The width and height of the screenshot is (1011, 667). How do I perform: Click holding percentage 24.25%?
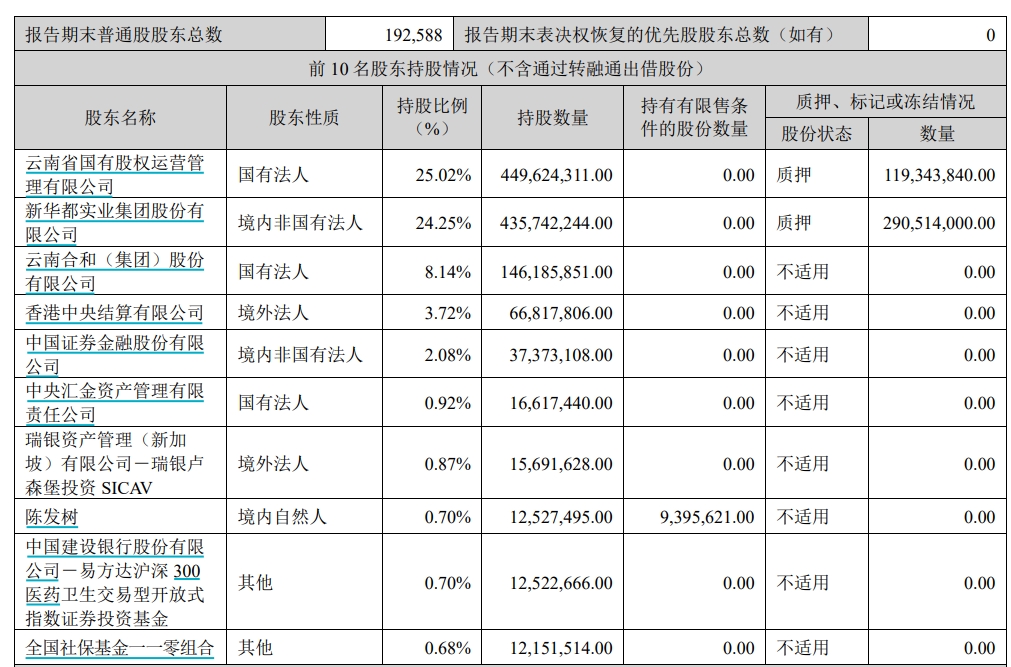tap(443, 223)
